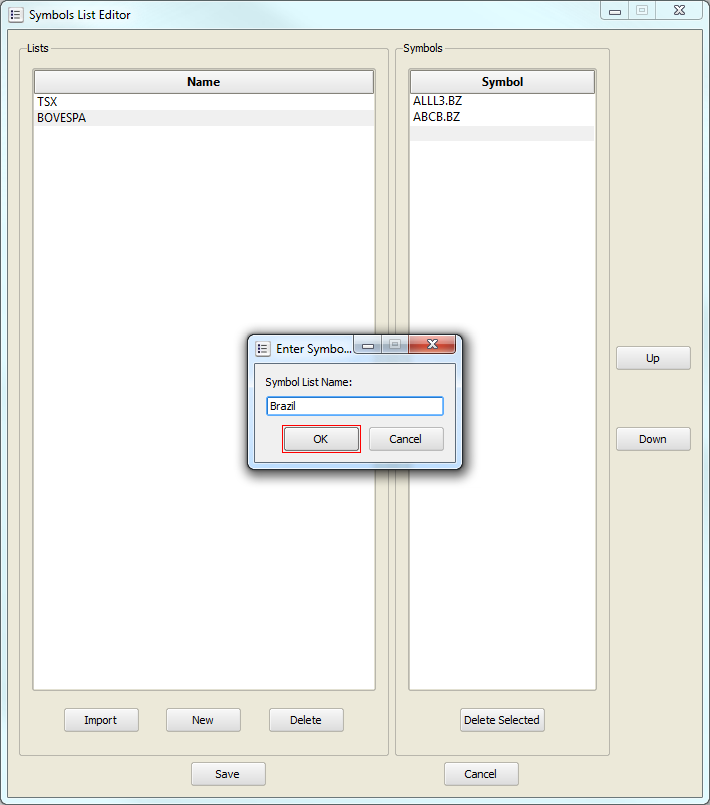Click OK in the Enter Symbol dialog
This screenshot has width=710, height=805.
(320, 439)
